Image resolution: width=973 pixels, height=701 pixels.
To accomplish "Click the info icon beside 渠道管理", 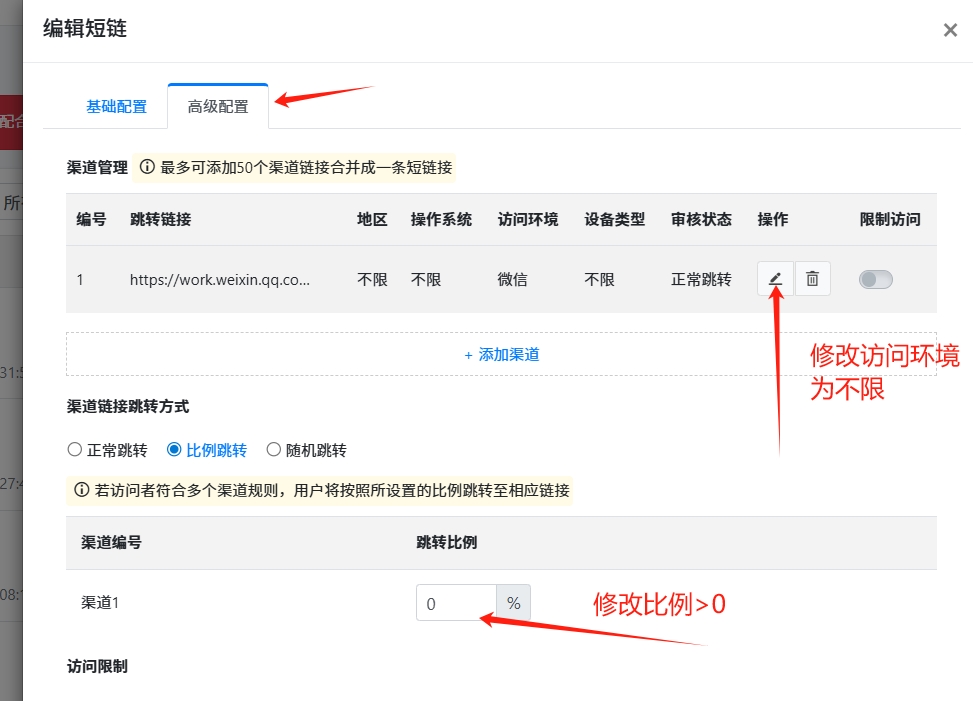I will point(147,167).
